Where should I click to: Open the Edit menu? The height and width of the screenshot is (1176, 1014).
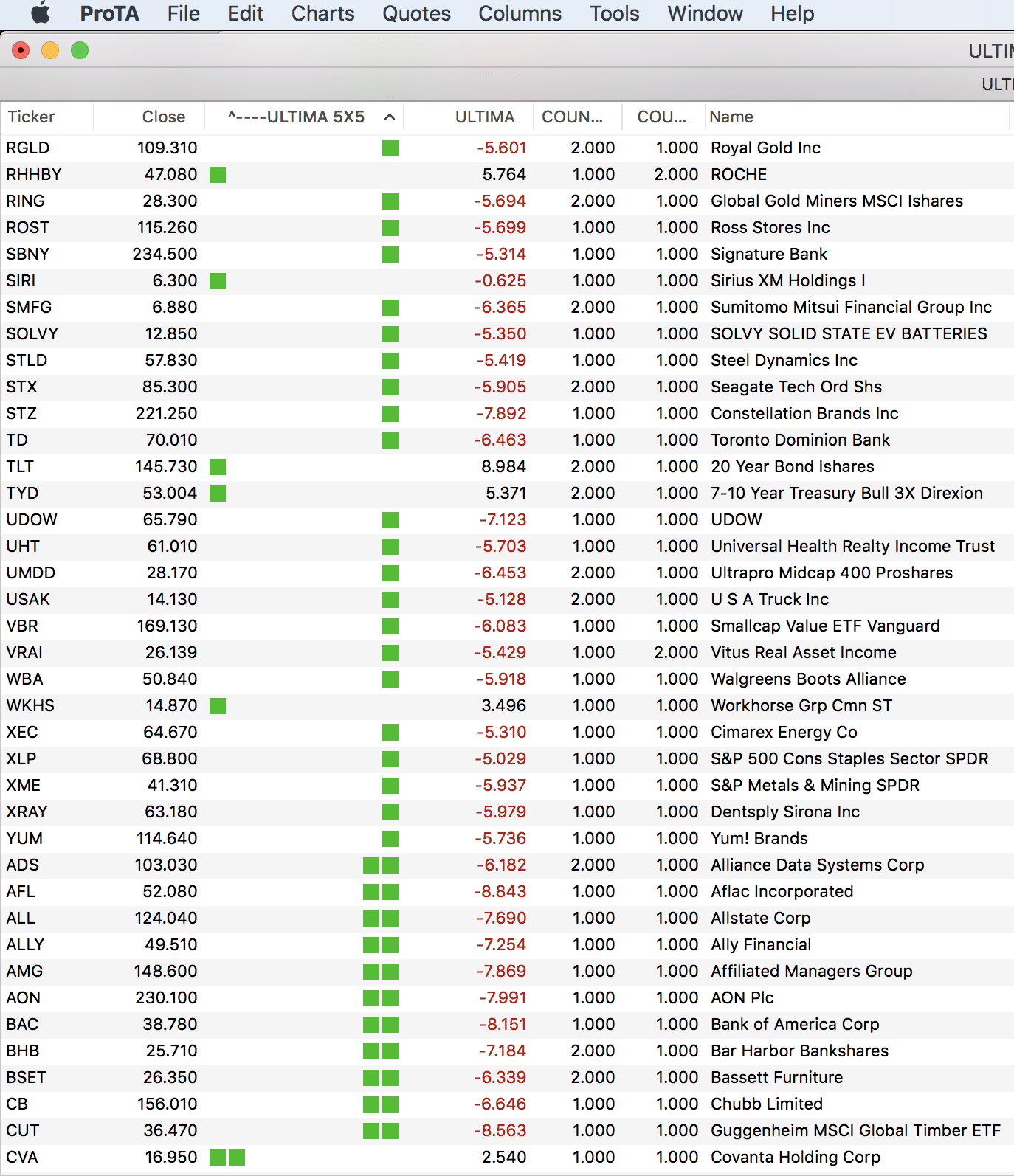245,13
